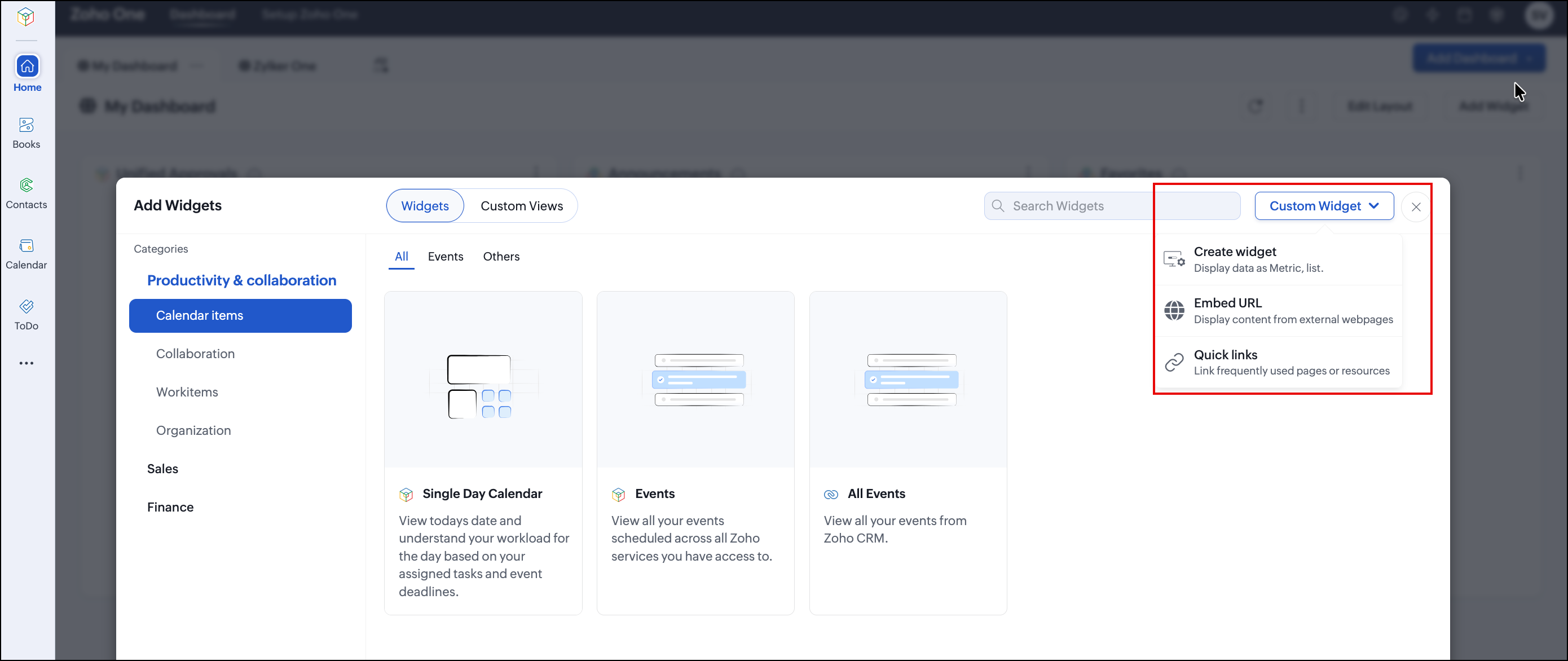Click the Zoho One logo icon
The height and width of the screenshot is (661, 1568).
[25, 16]
